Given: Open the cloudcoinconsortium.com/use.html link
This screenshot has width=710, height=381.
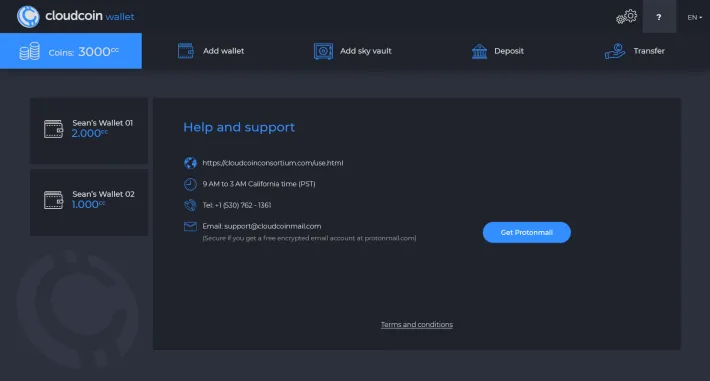Looking at the screenshot, I should [x=273, y=163].
